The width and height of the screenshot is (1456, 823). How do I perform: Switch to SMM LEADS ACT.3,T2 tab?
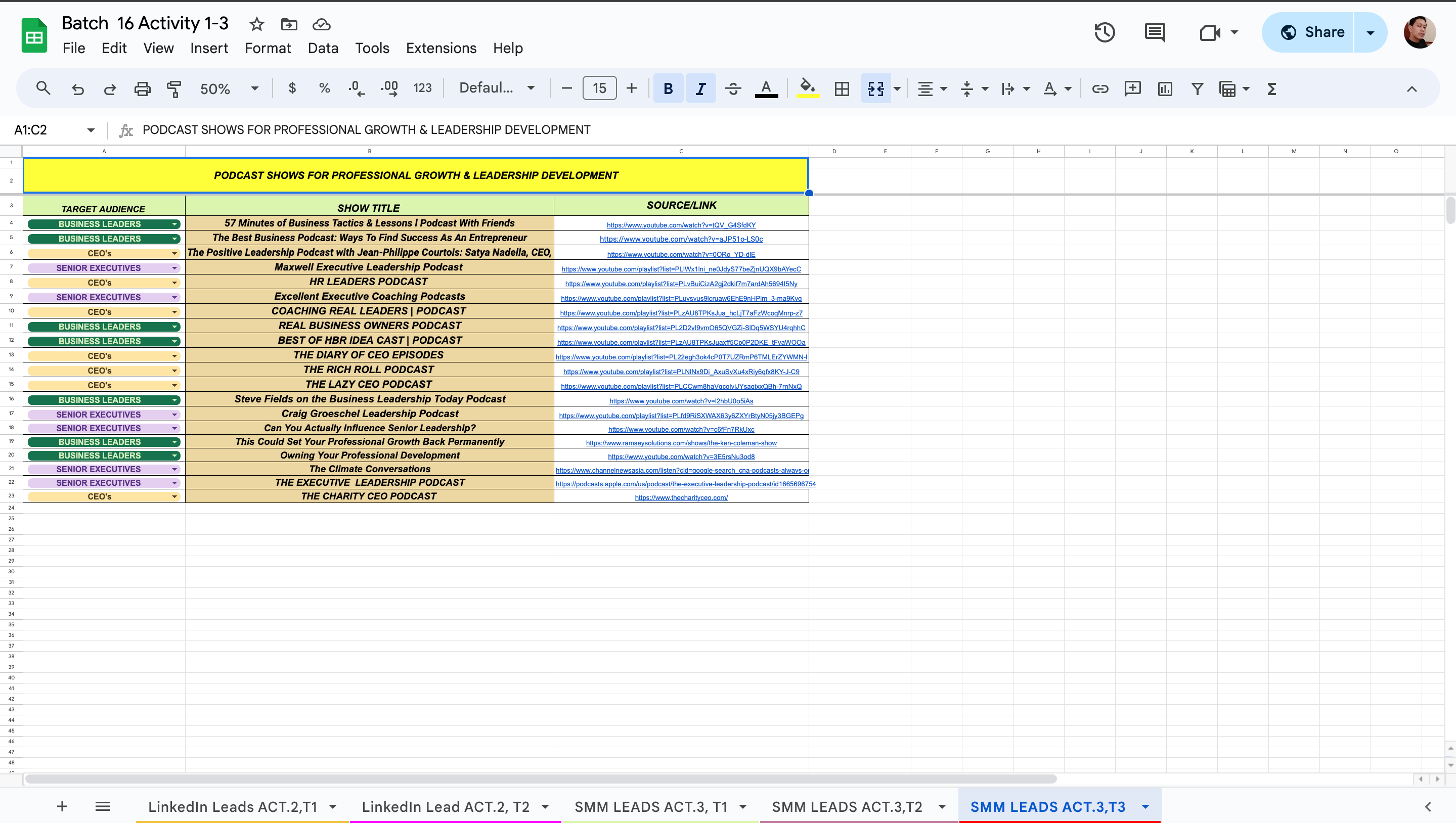tap(847, 807)
